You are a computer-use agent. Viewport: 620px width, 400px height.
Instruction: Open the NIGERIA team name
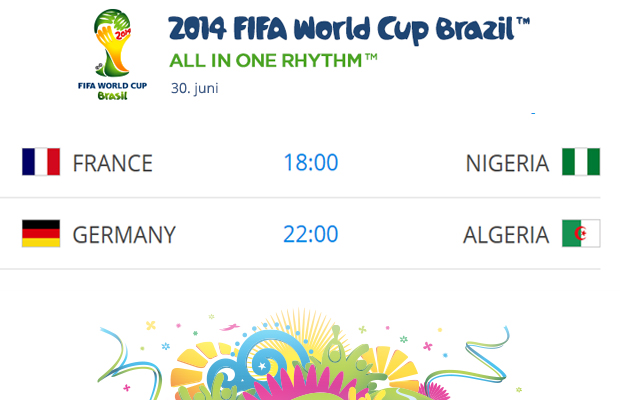[507, 163]
